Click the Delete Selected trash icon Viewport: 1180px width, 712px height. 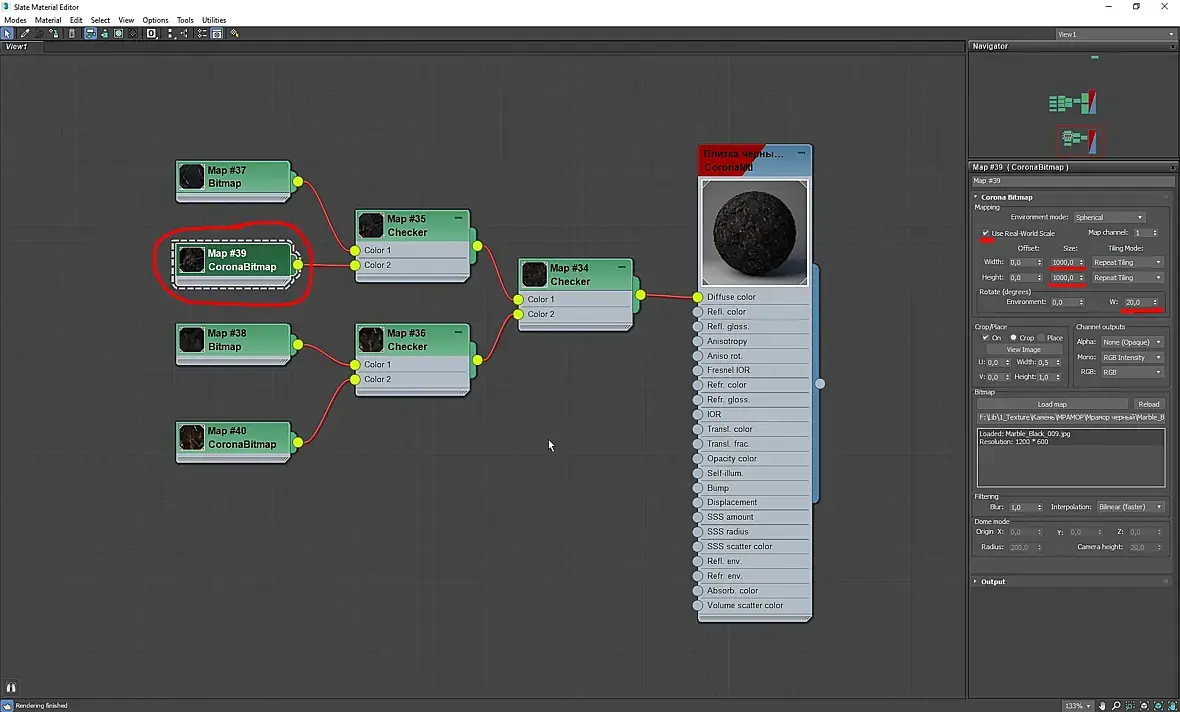pyautogui.click(x=71, y=33)
